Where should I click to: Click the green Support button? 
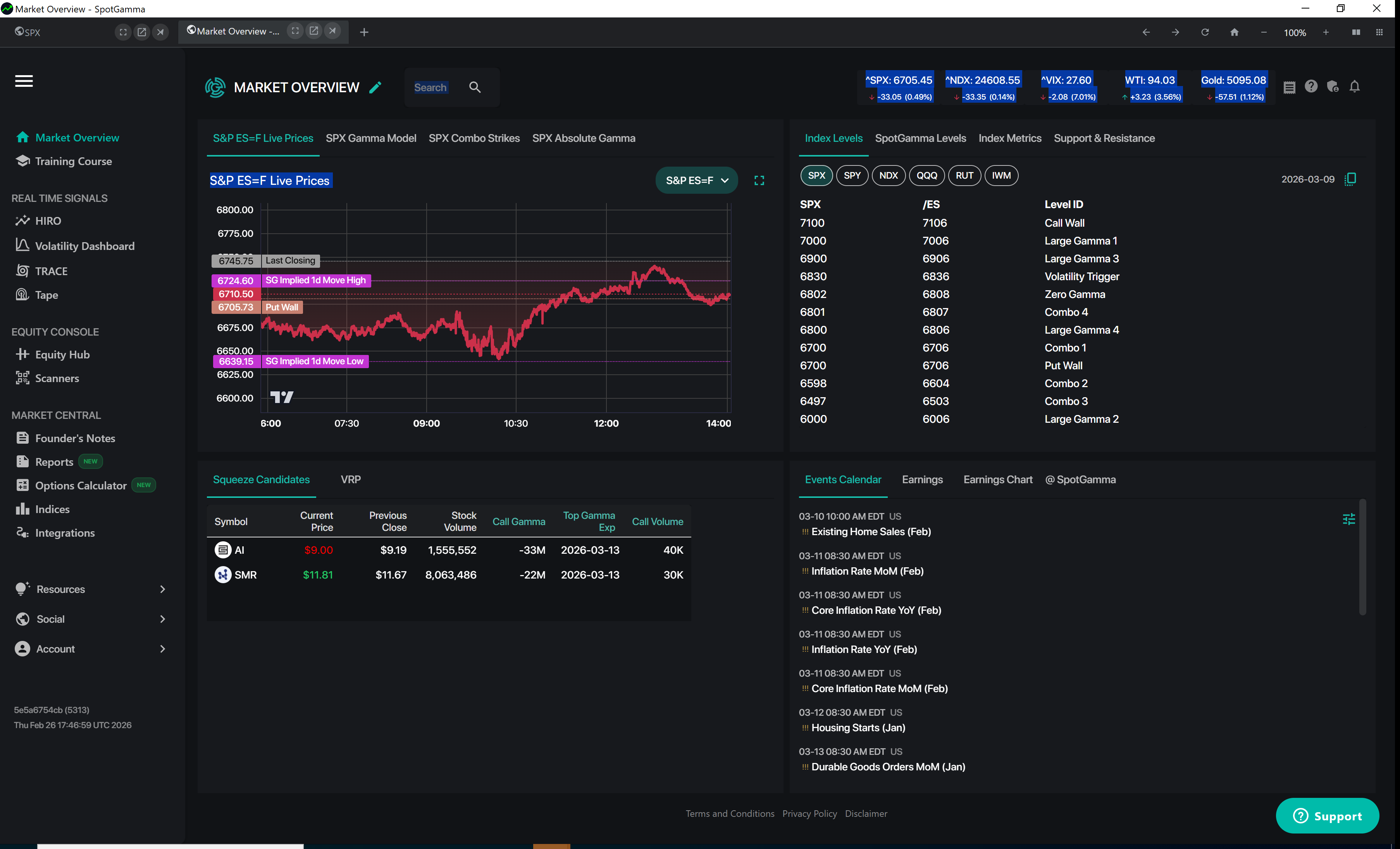(x=1327, y=816)
